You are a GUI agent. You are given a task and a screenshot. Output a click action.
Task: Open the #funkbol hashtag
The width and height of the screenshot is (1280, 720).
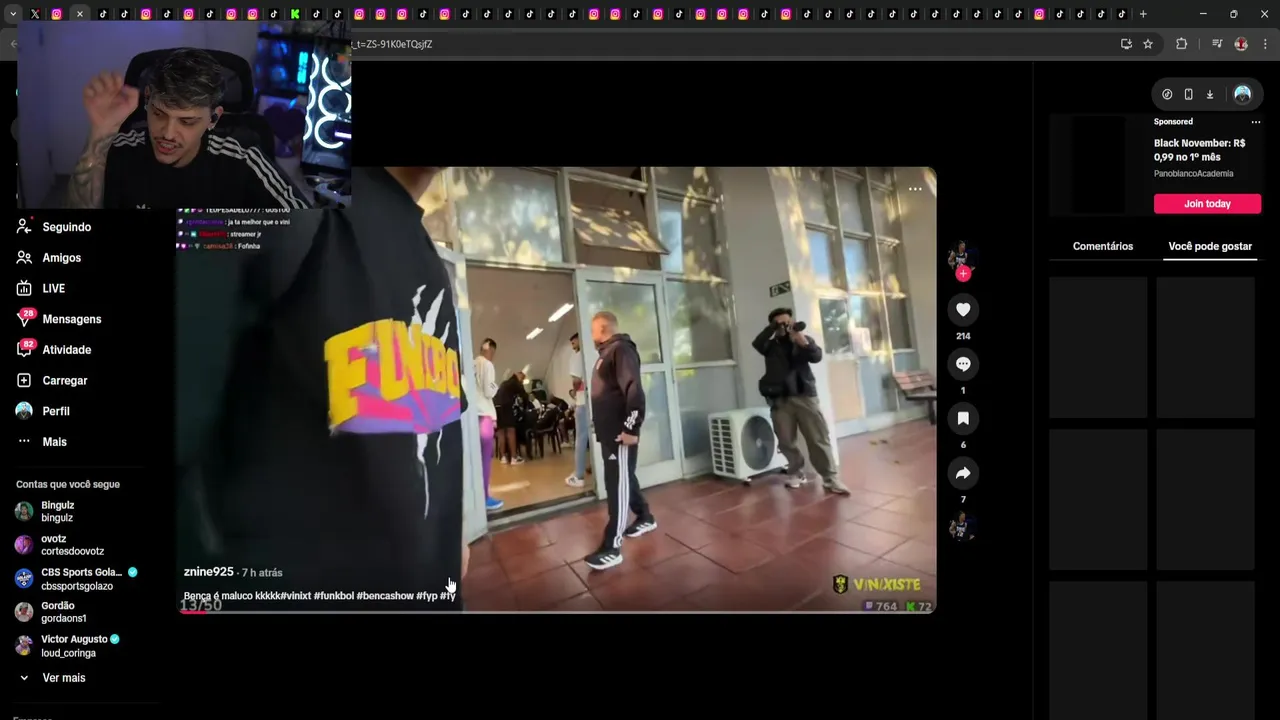click(x=333, y=596)
